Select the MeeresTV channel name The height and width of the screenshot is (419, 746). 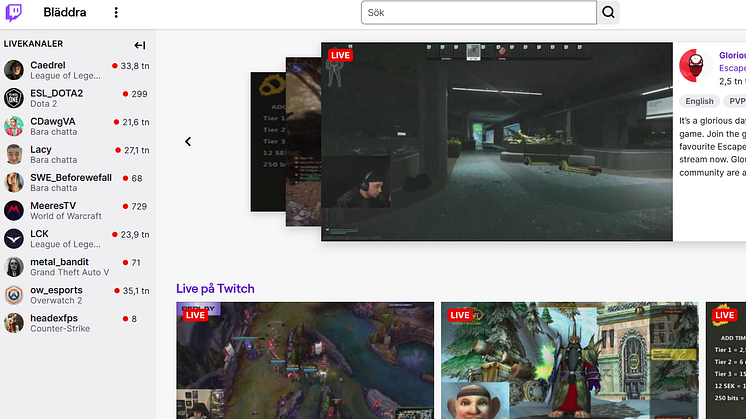coord(53,205)
